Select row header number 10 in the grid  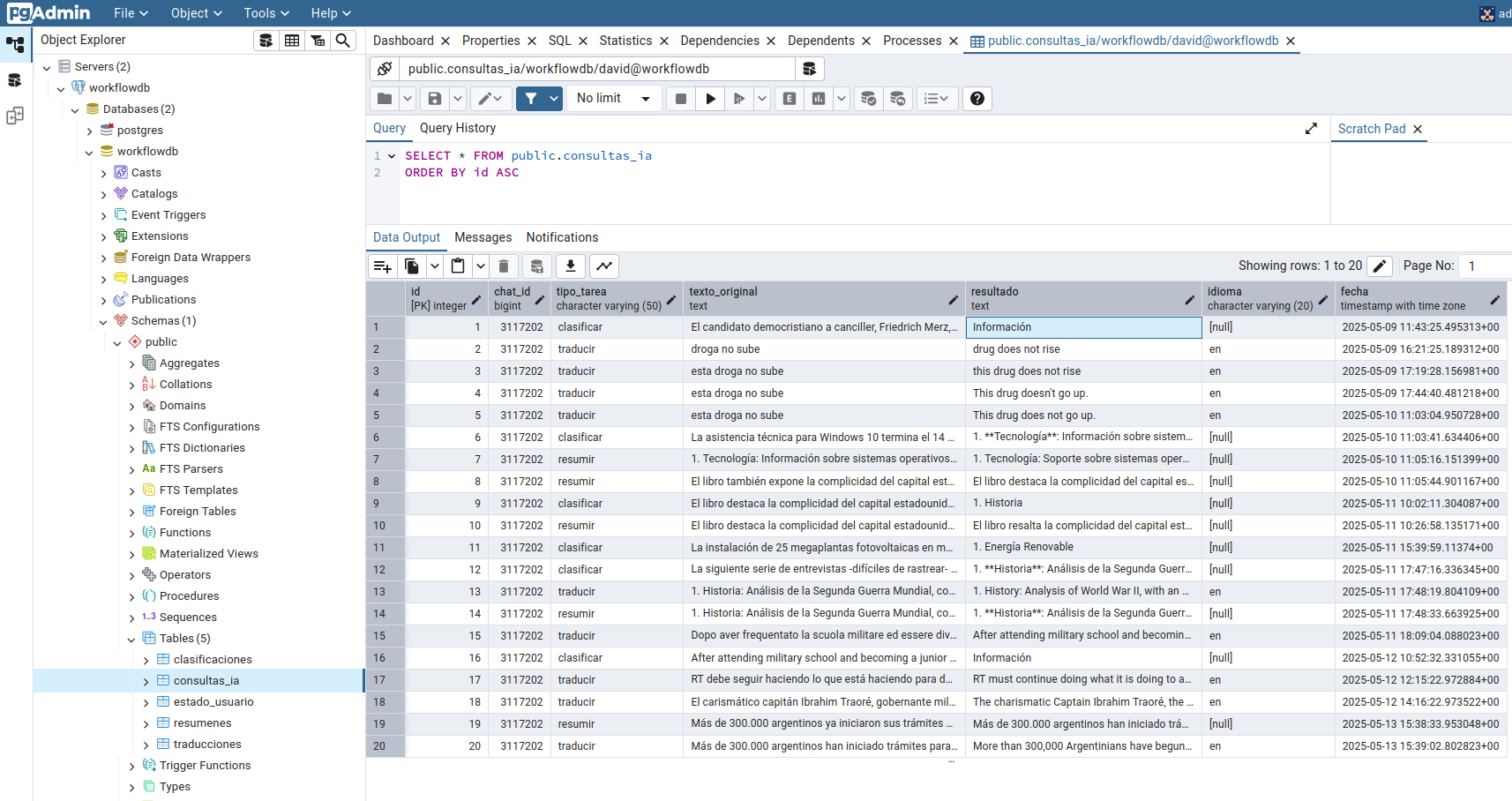point(385,526)
